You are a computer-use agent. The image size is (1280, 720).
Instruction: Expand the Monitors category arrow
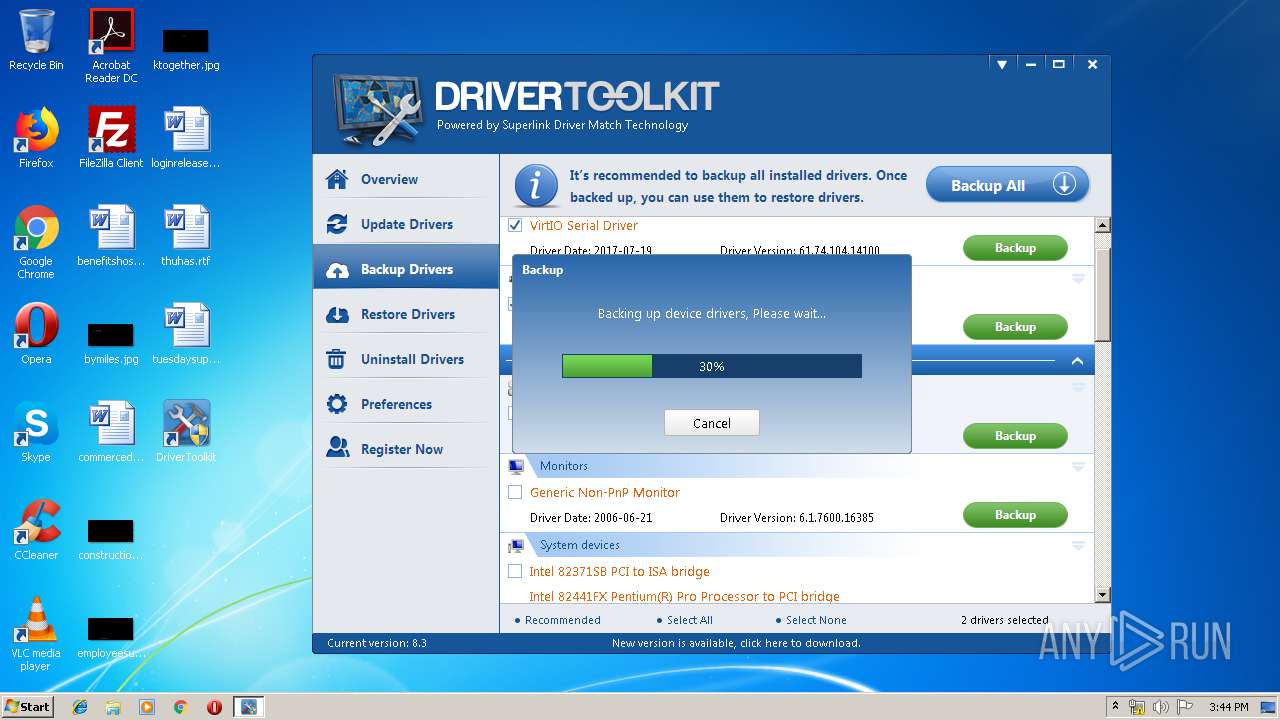point(1078,467)
